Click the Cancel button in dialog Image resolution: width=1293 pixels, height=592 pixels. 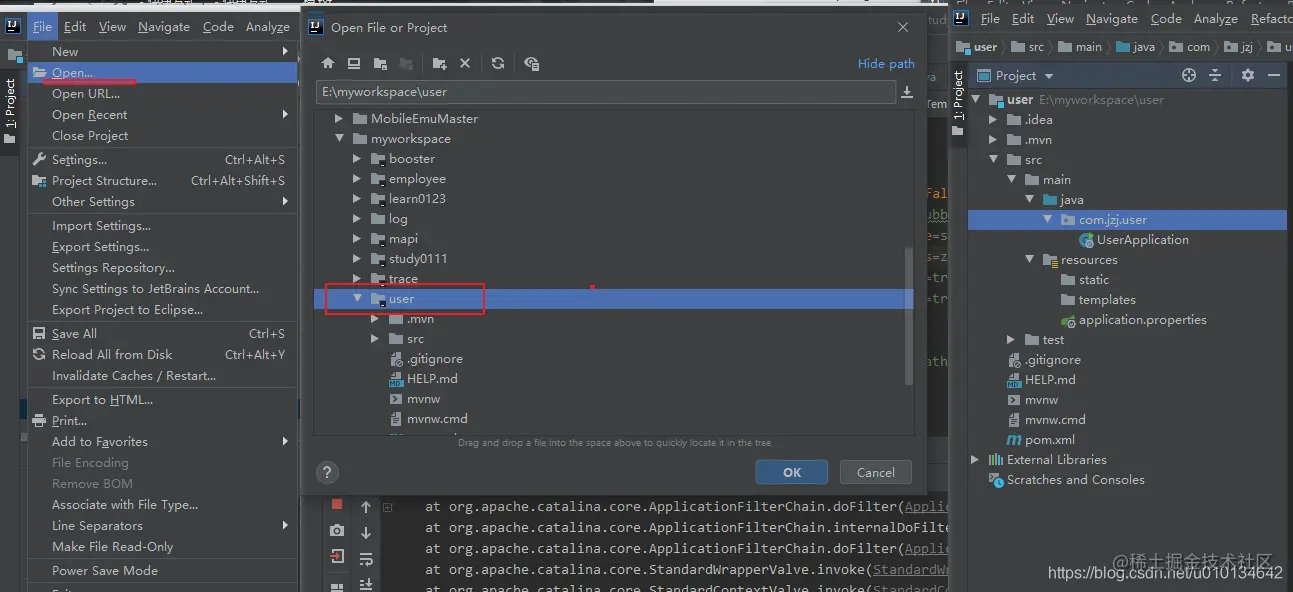(x=876, y=472)
